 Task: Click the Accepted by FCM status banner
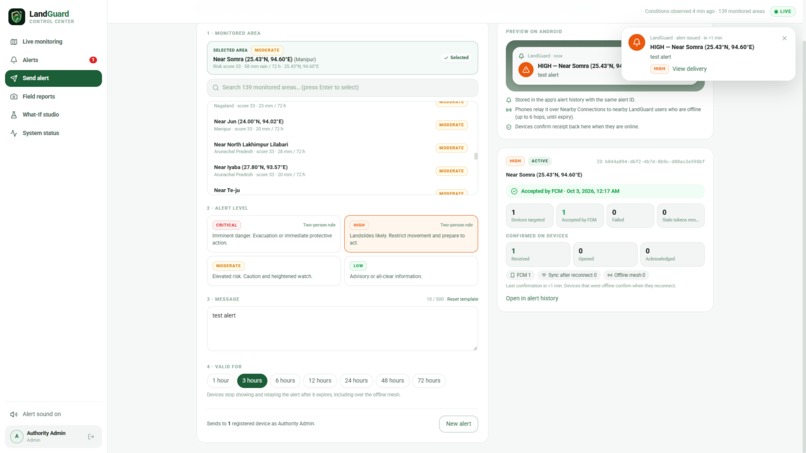605,191
